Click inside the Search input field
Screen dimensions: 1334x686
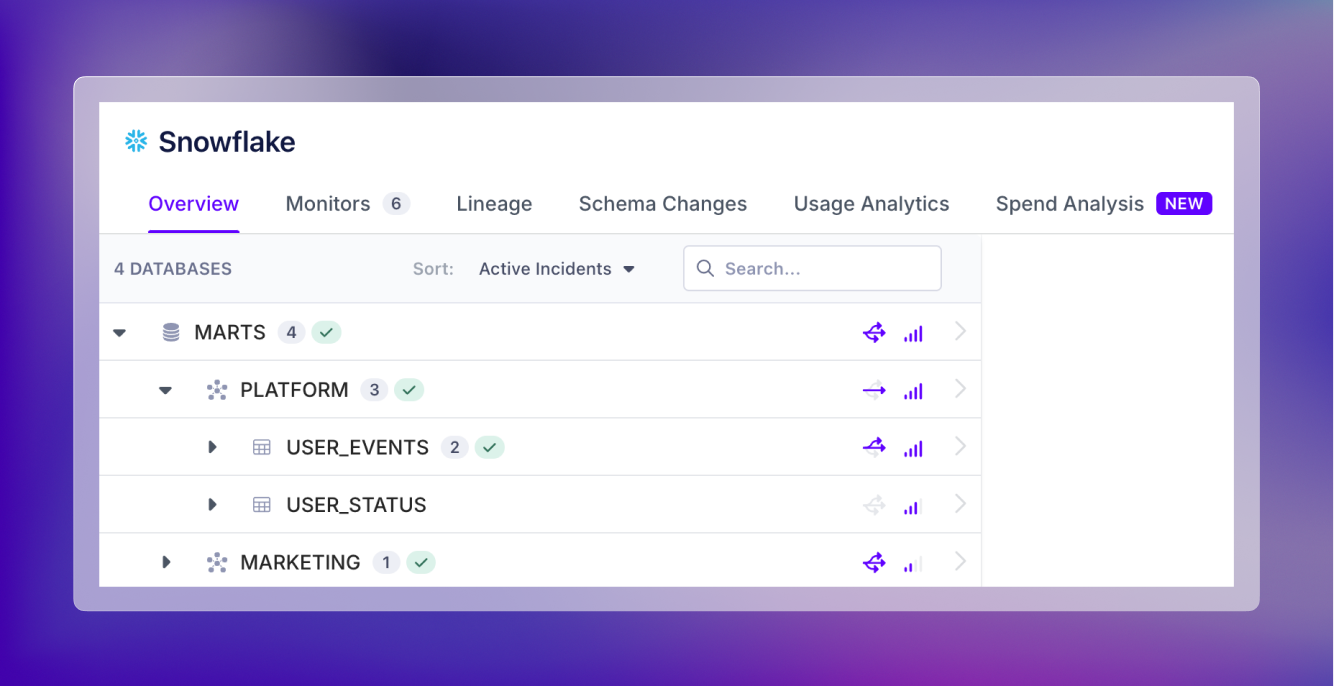pyautogui.click(x=812, y=268)
